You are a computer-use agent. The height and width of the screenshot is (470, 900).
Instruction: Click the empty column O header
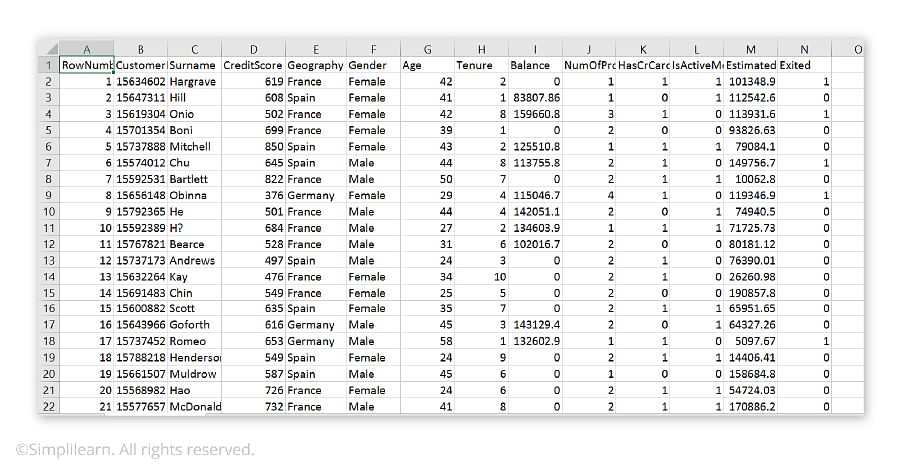tap(858, 49)
